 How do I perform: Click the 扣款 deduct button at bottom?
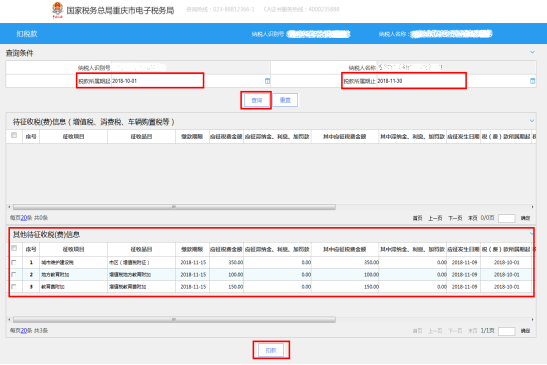pos(271,350)
